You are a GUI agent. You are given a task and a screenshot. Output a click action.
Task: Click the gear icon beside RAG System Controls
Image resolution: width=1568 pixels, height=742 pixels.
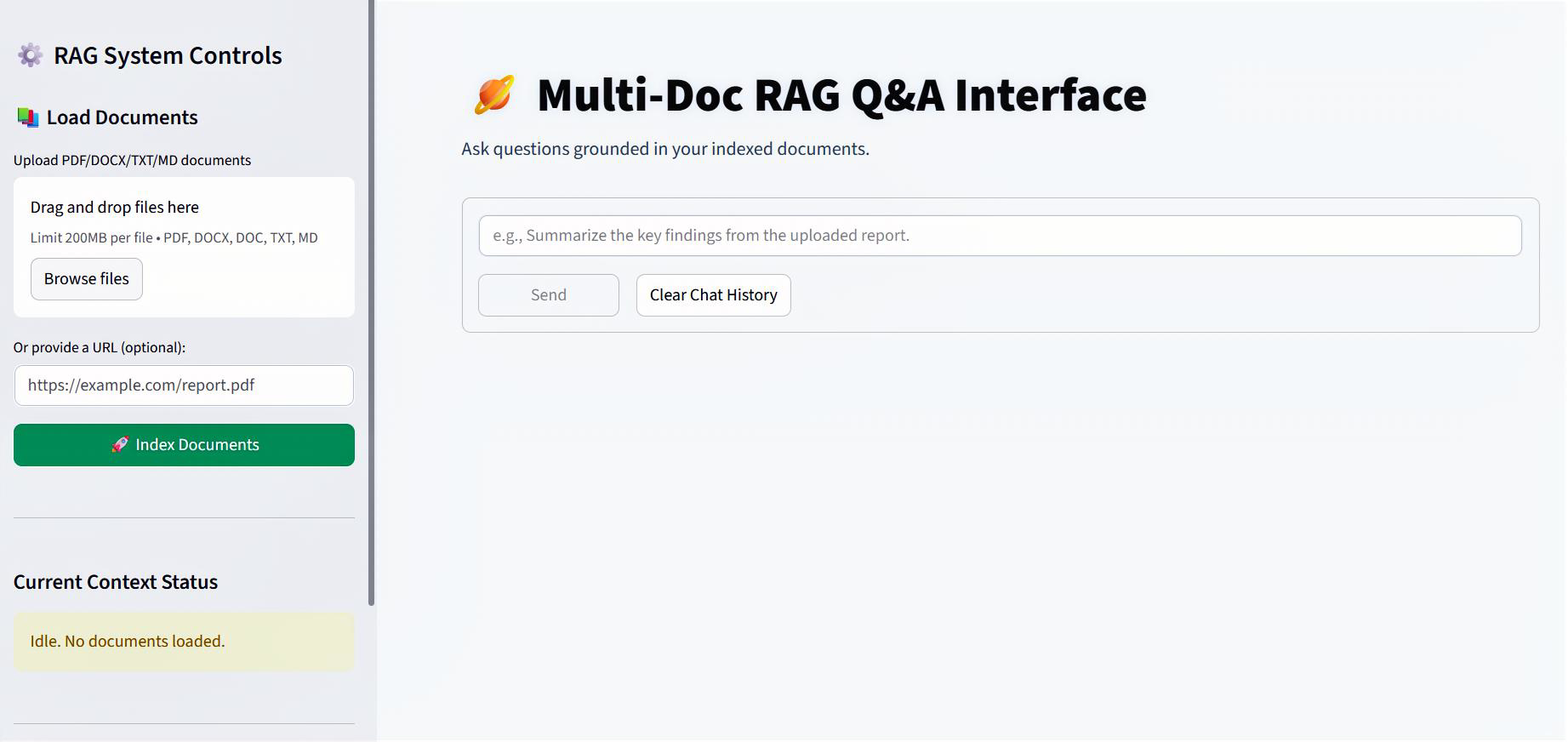click(30, 55)
